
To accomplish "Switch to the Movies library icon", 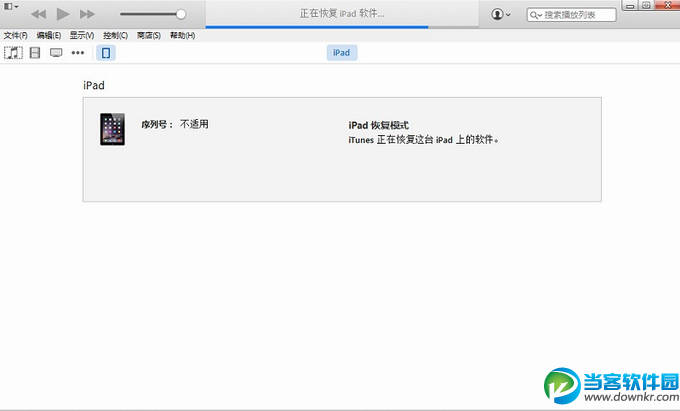I will pyautogui.click(x=35, y=53).
